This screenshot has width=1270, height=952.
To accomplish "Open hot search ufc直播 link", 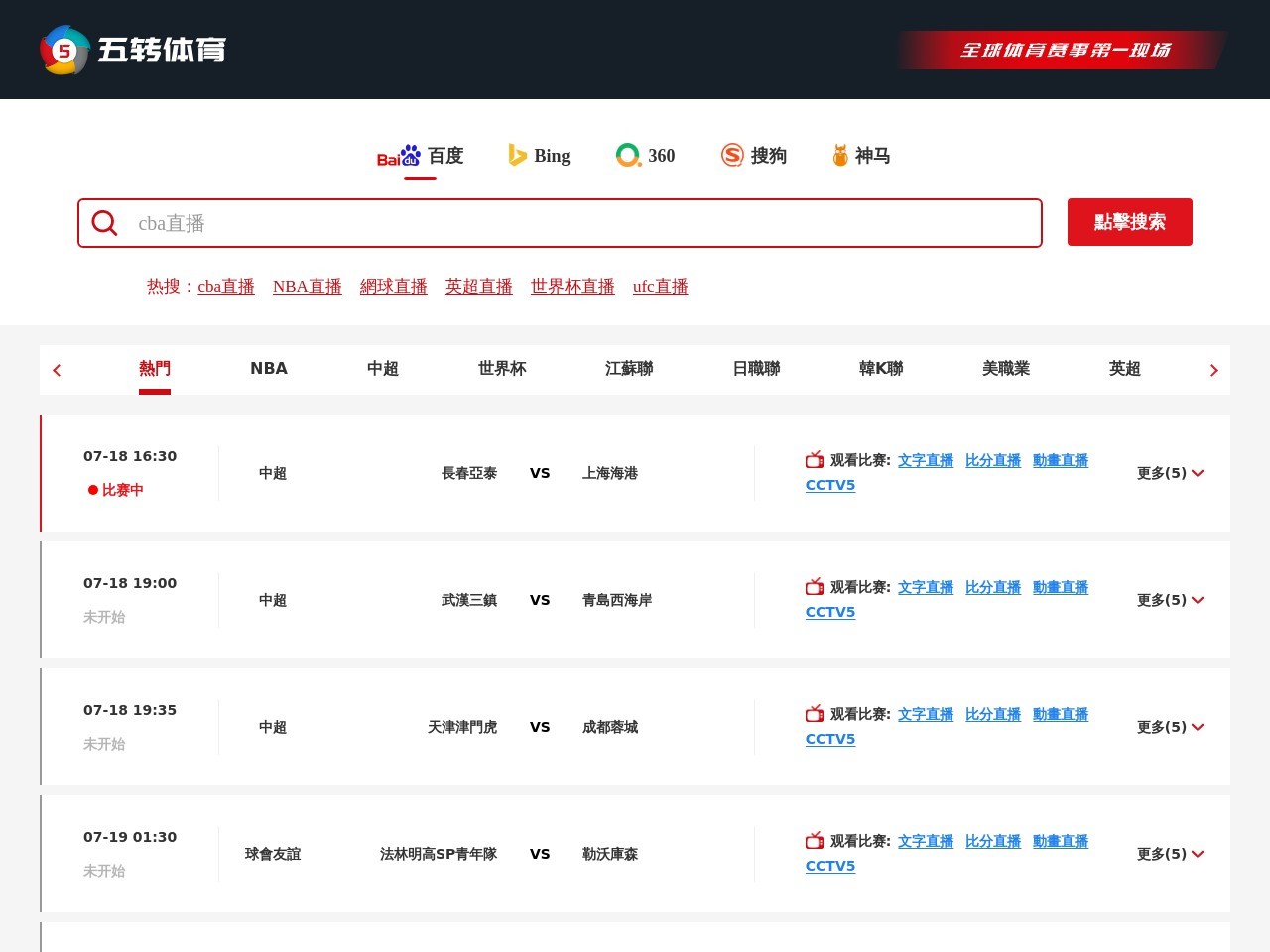I will pyautogui.click(x=661, y=287).
